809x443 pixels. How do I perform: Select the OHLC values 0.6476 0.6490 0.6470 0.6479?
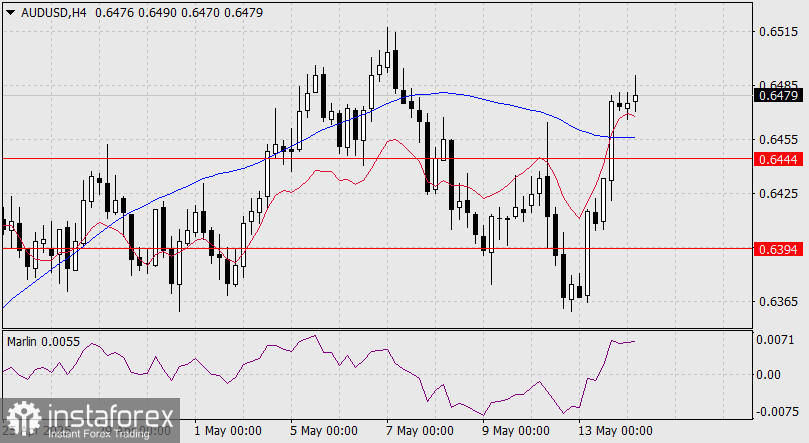pos(179,13)
